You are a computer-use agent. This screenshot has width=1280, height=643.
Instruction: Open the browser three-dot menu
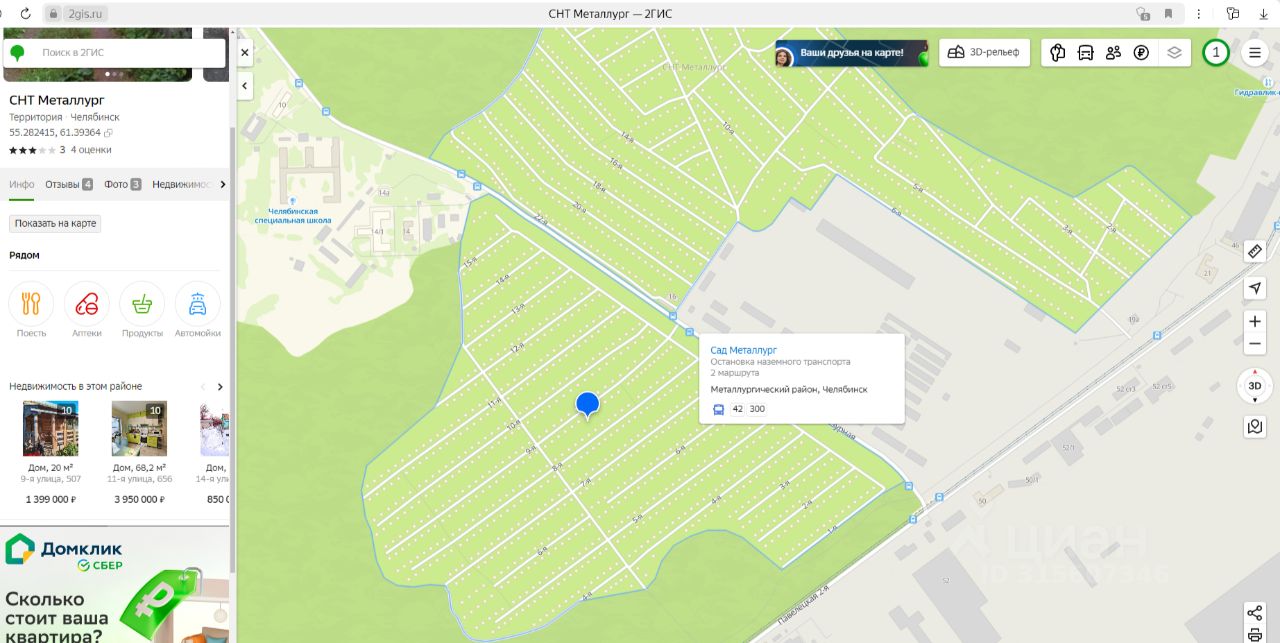pos(1198,14)
